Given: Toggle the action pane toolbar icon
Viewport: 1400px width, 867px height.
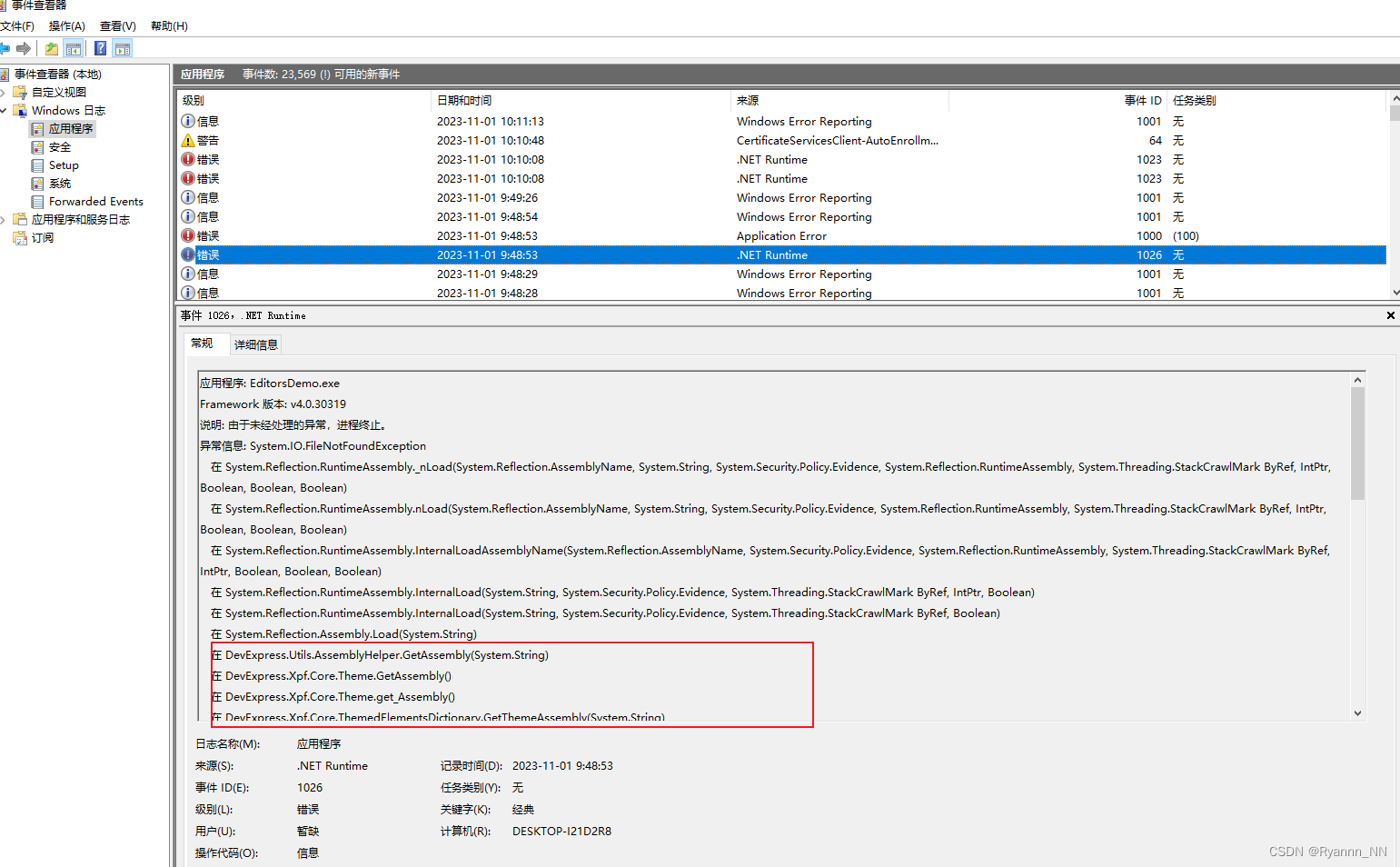Looking at the screenshot, I should click(x=123, y=48).
